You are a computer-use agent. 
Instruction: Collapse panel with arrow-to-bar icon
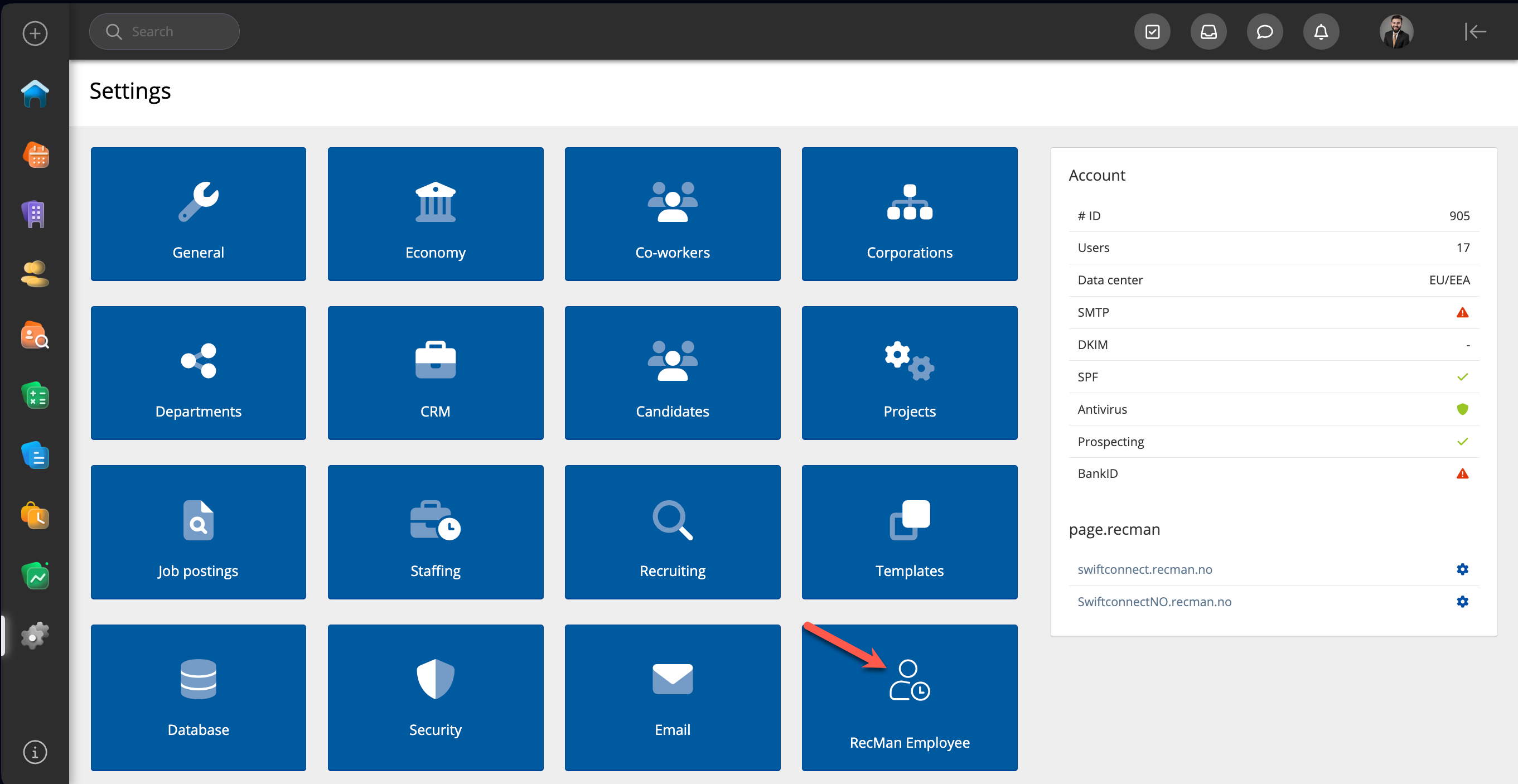pos(1475,32)
